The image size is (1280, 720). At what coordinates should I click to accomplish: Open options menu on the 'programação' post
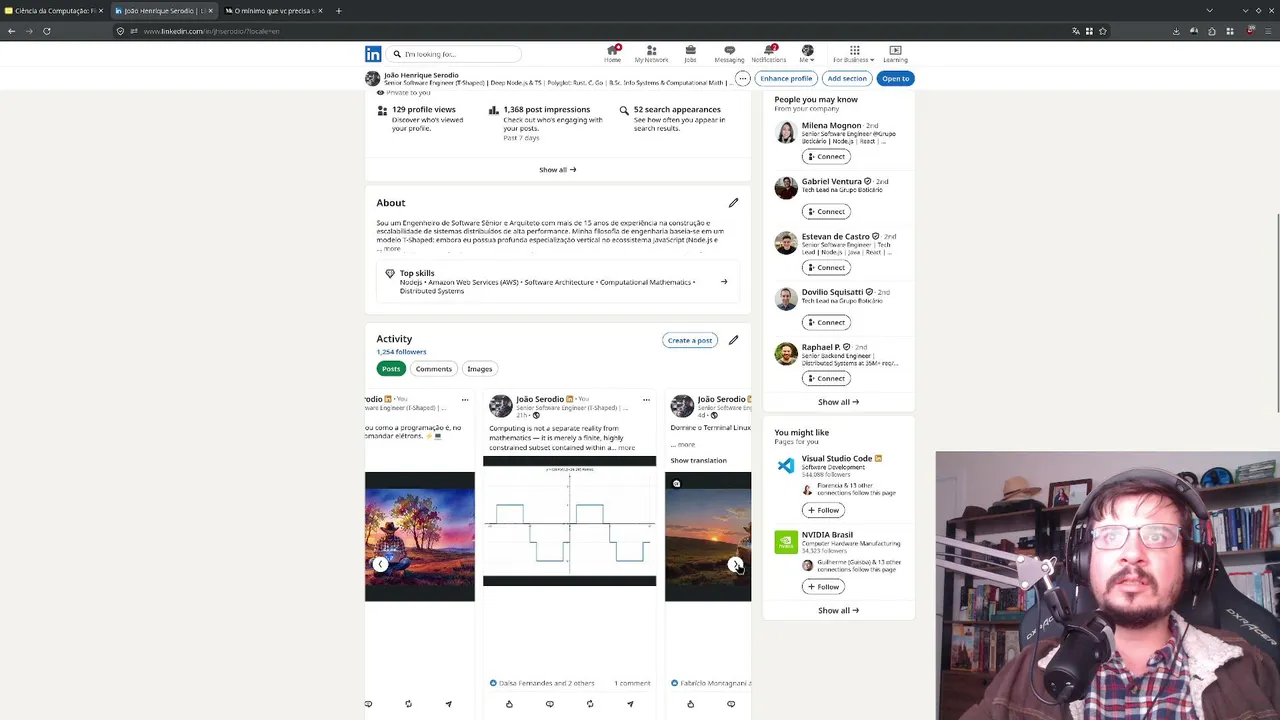pos(465,400)
